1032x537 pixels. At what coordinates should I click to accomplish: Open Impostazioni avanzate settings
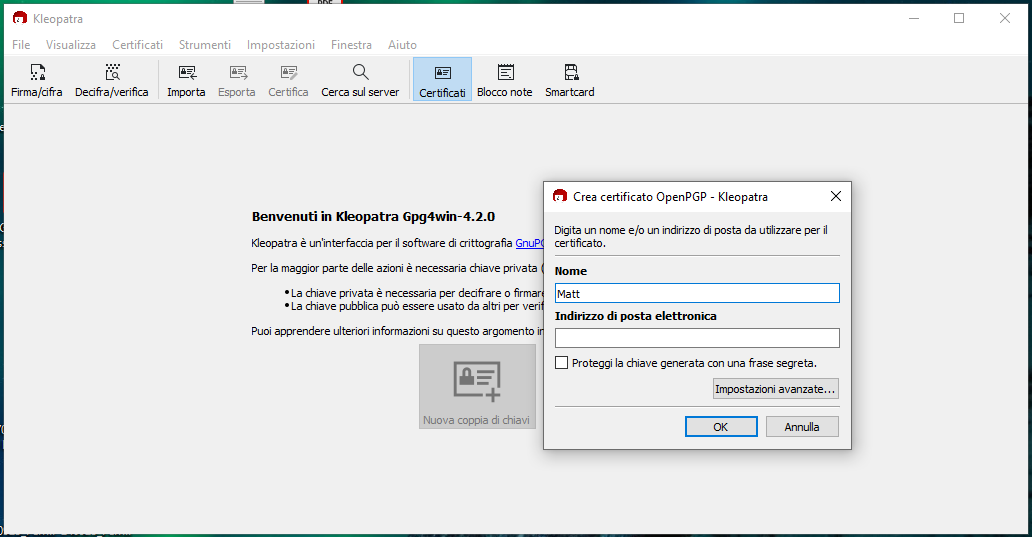click(776, 389)
